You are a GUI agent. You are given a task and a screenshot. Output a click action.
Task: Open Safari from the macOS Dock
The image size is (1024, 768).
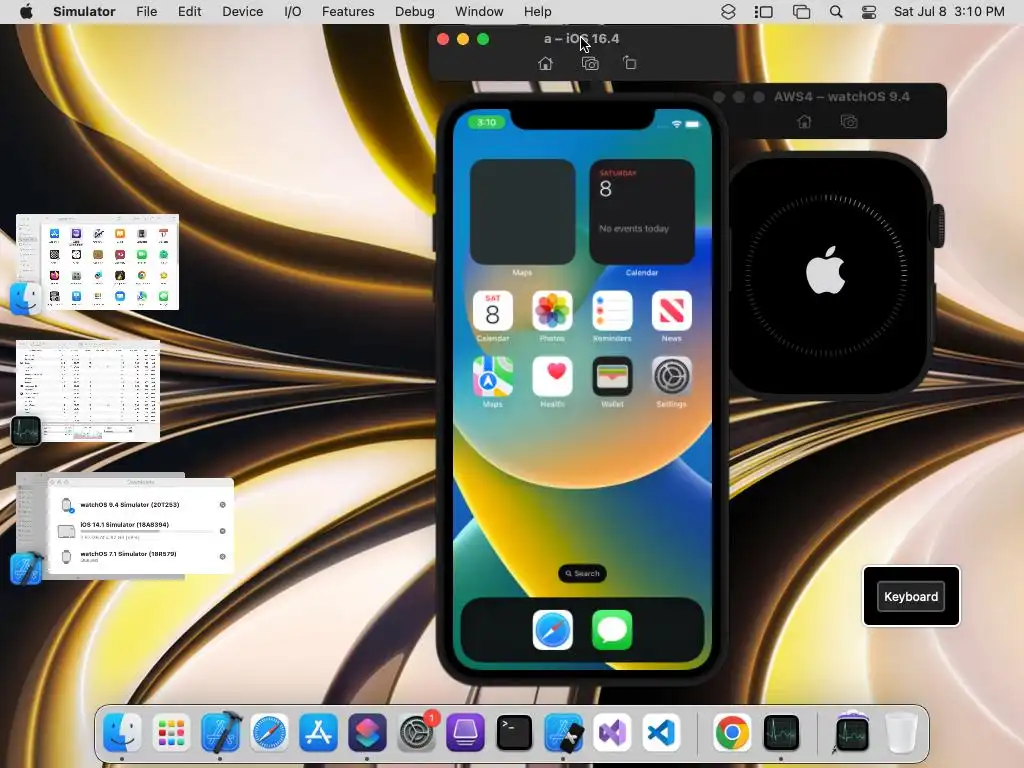(269, 732)
